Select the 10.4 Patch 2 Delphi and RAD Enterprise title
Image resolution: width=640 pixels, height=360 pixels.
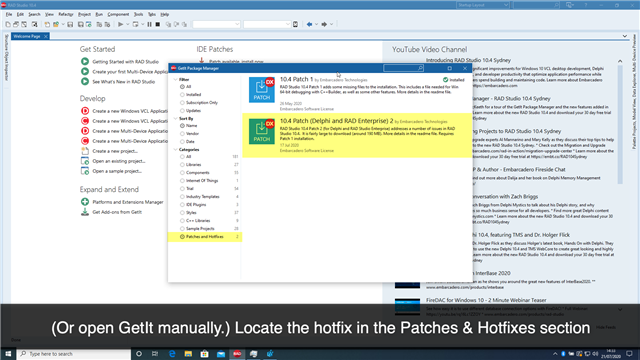[x=336, y=121]
